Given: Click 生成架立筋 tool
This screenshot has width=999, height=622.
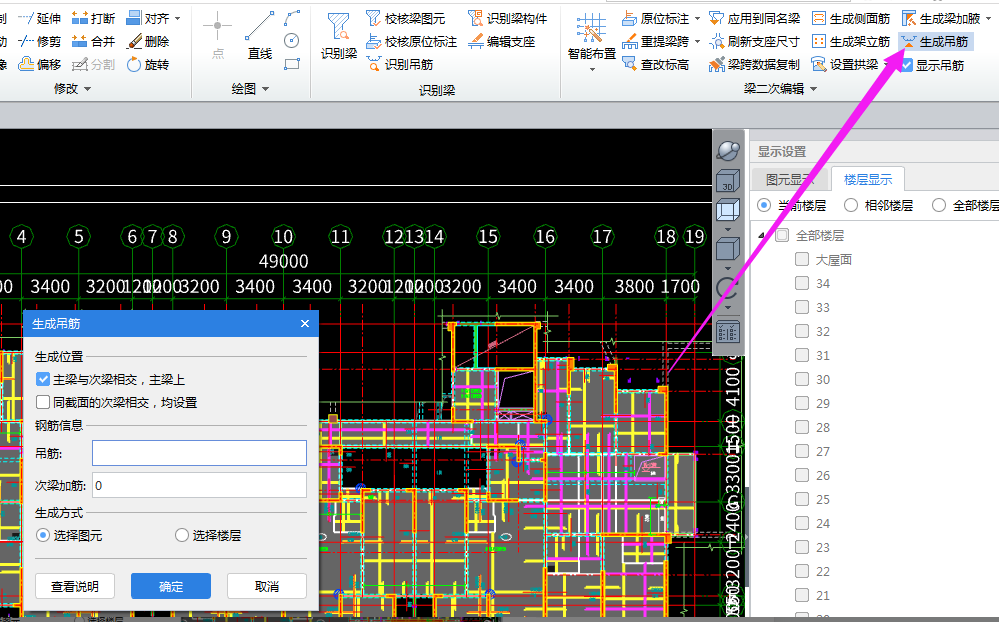Looking at the screenshot, I should [x=851, y=41].
